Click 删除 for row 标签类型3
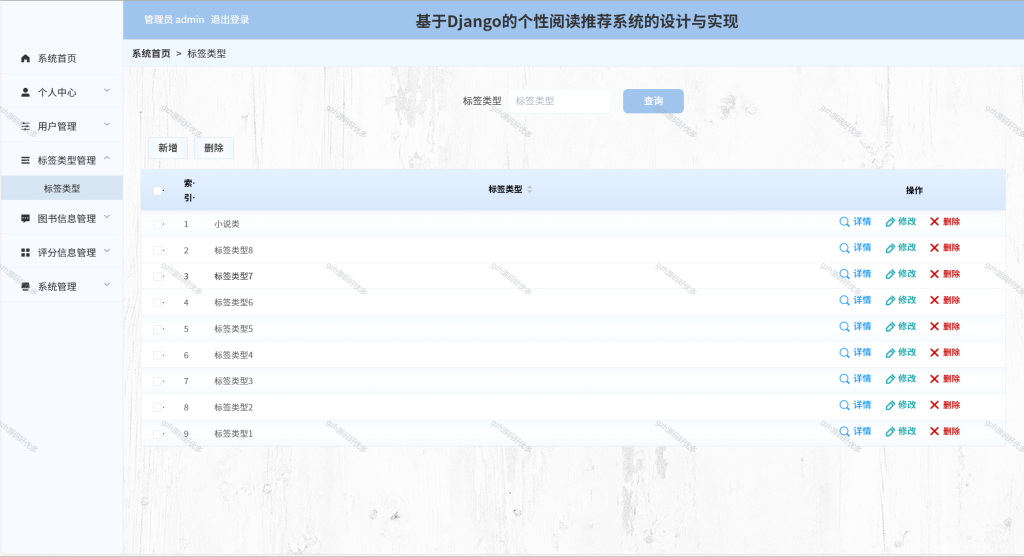Viewport: 1024px width, 557px height. click(x=945, y=379)
